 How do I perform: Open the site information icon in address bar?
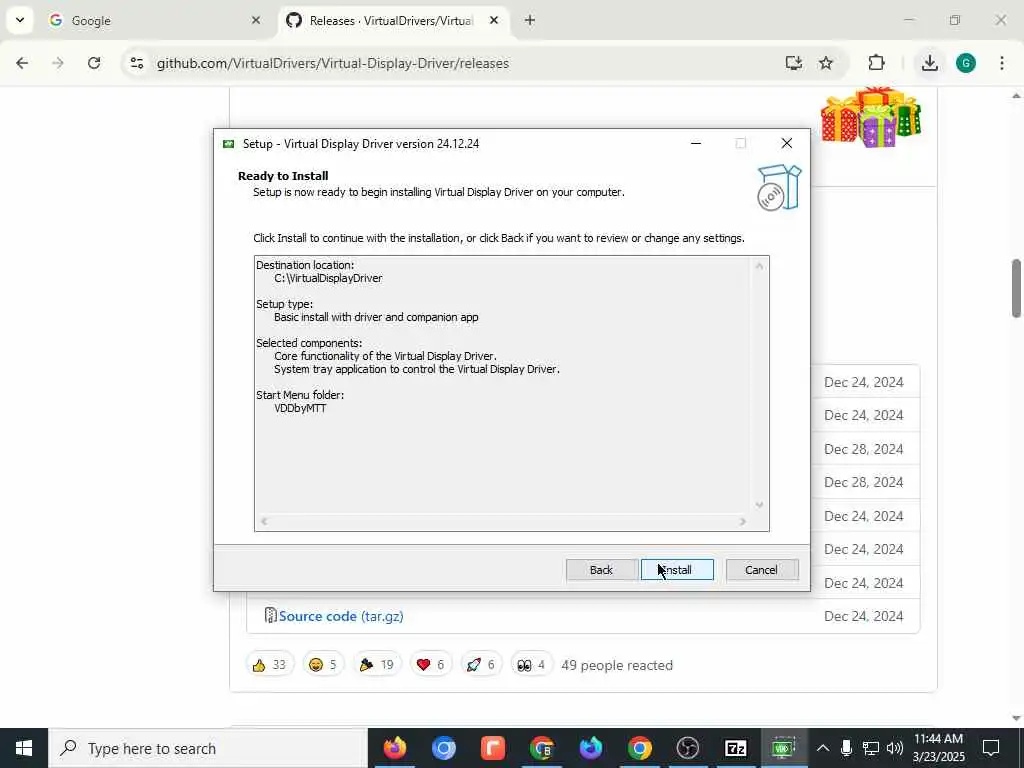pos(136,63)
